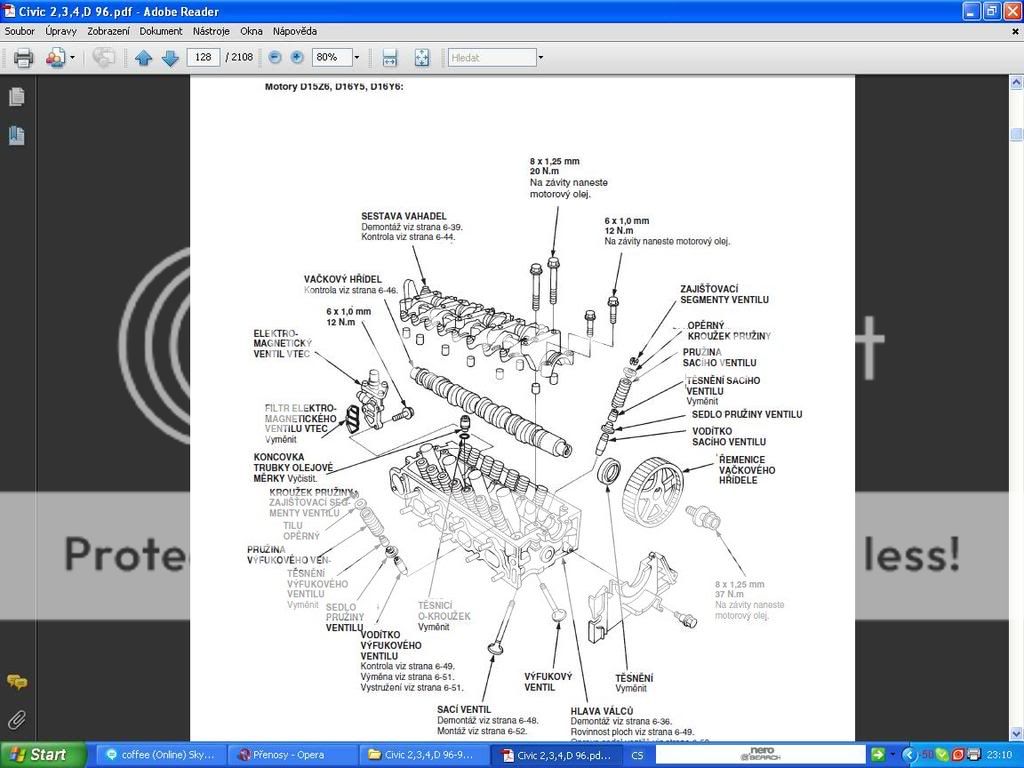Click the zoom out minus button

(x=275, y=58)
